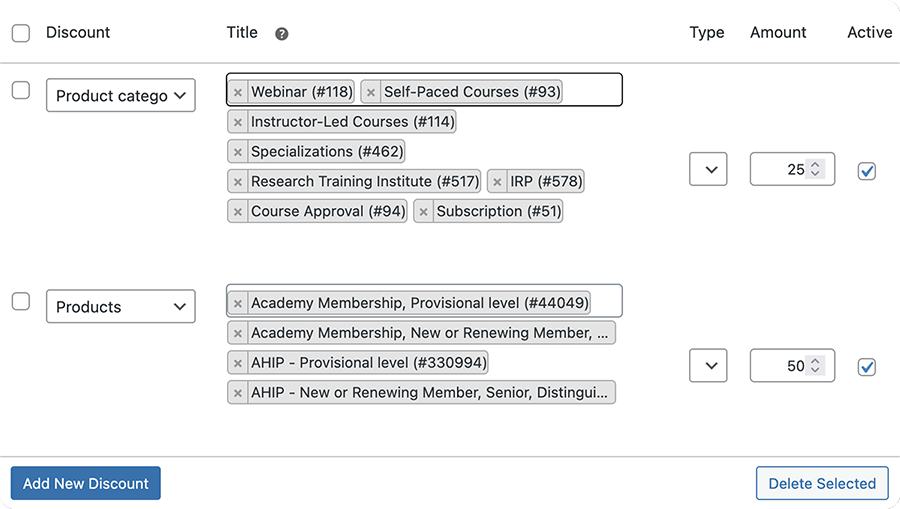This screenshot has height=509, width=900.
Task: Select the Product category discount row checkbox
Action: [x=21, y=91]
